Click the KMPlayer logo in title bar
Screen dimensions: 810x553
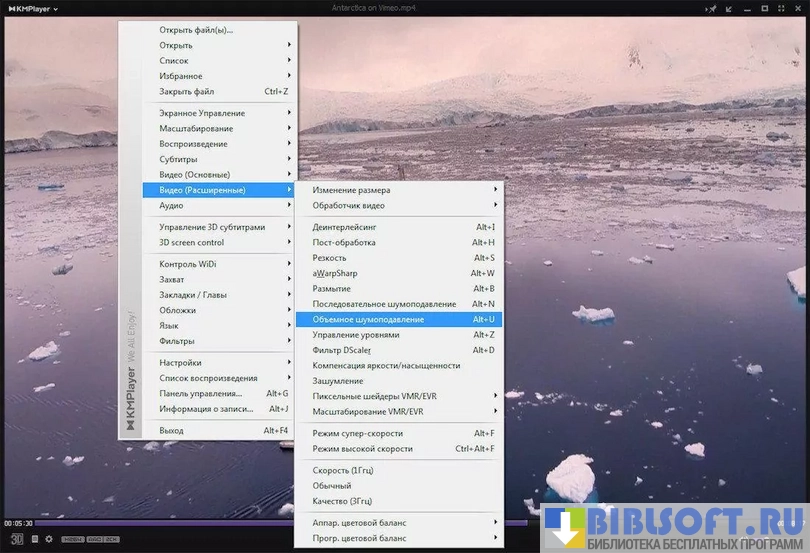30,9
